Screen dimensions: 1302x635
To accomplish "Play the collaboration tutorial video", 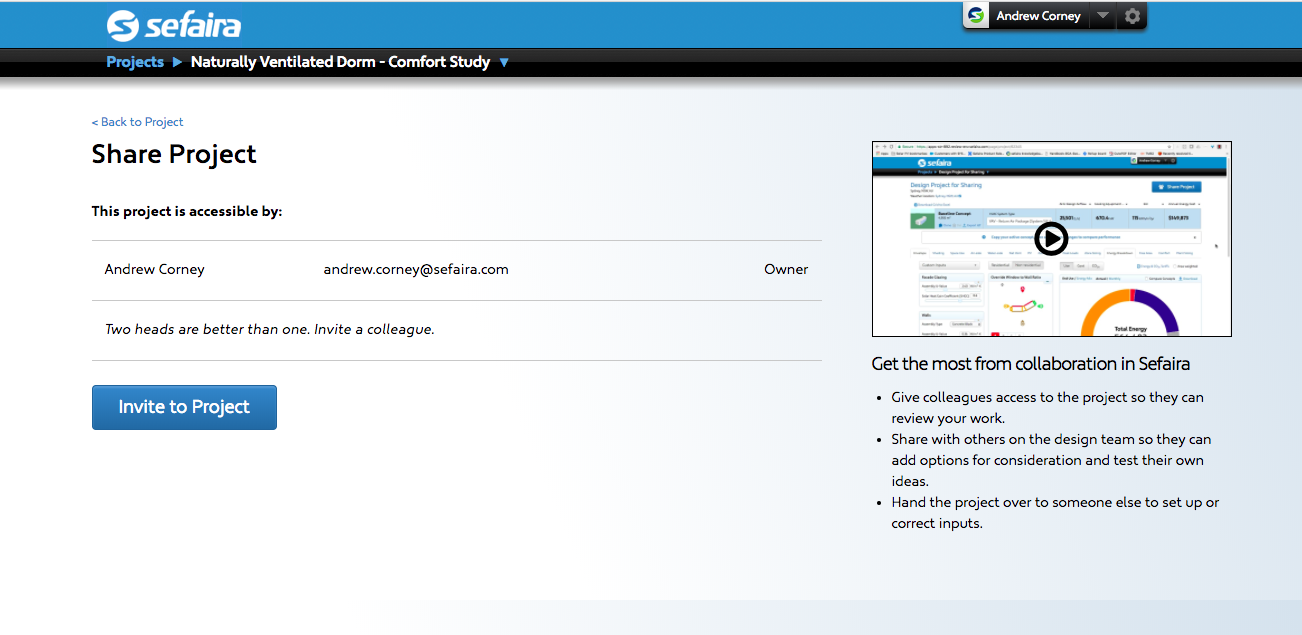I will coord(1051,239).
